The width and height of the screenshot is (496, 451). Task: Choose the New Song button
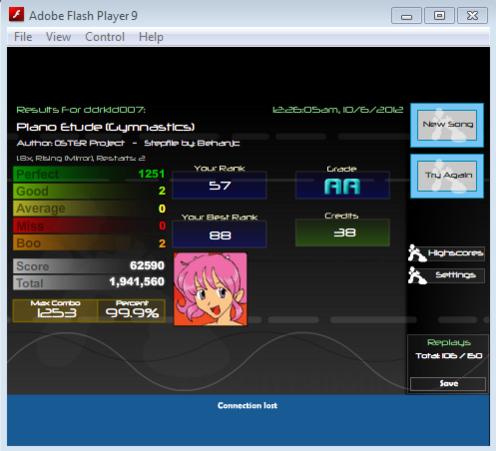click(x=447, y=125)
